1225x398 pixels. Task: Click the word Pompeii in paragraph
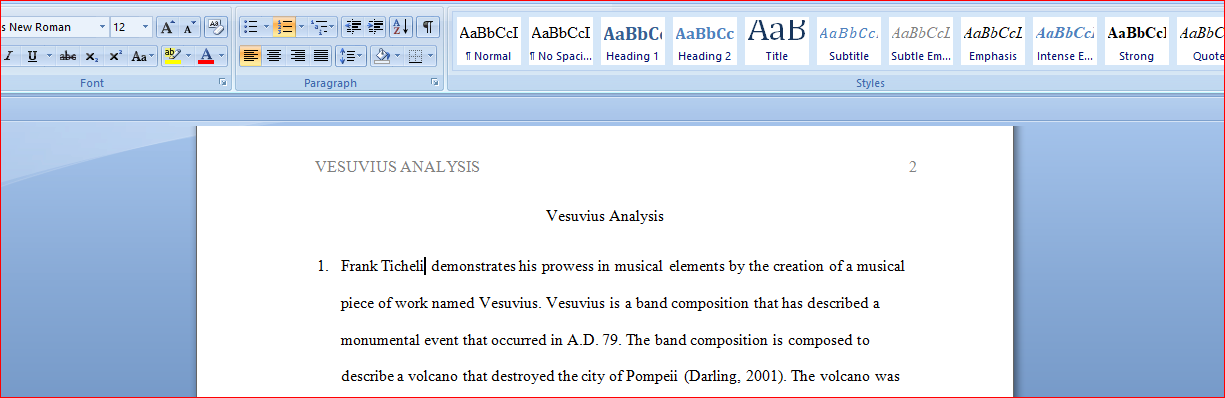[652, 377]
